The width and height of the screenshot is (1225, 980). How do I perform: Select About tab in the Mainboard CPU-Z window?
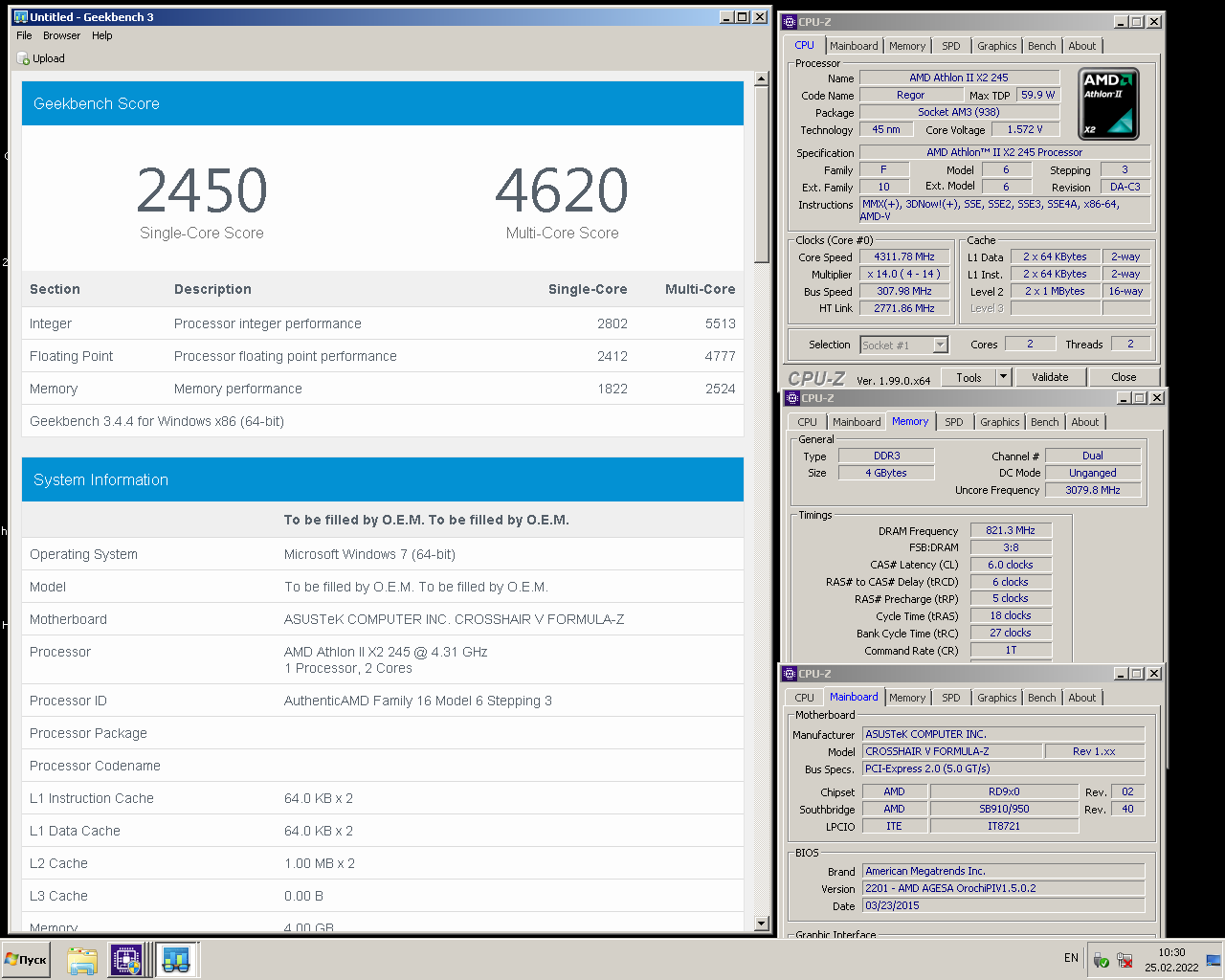point(1082,698)
